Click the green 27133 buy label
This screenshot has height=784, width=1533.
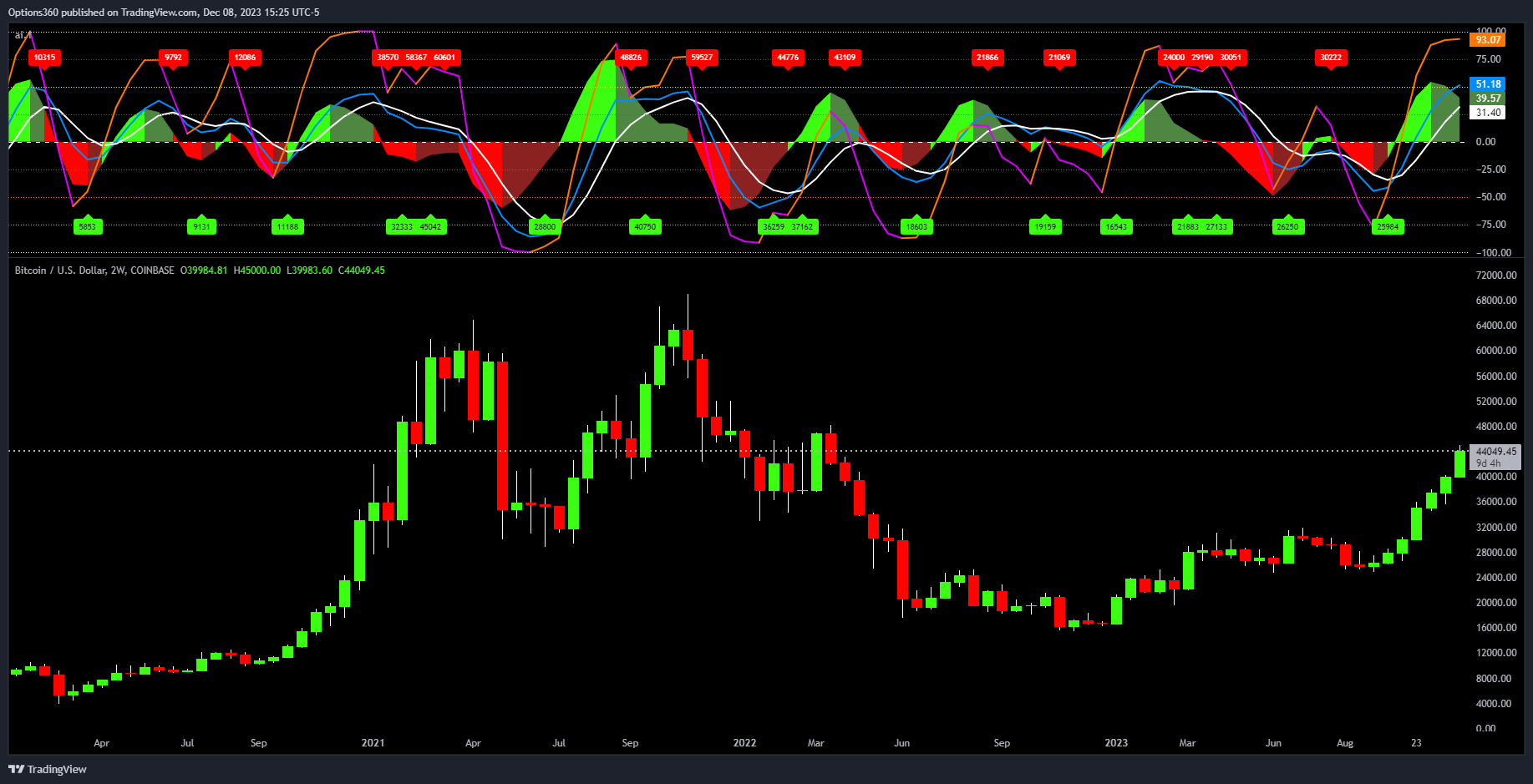click(1216, 226)
